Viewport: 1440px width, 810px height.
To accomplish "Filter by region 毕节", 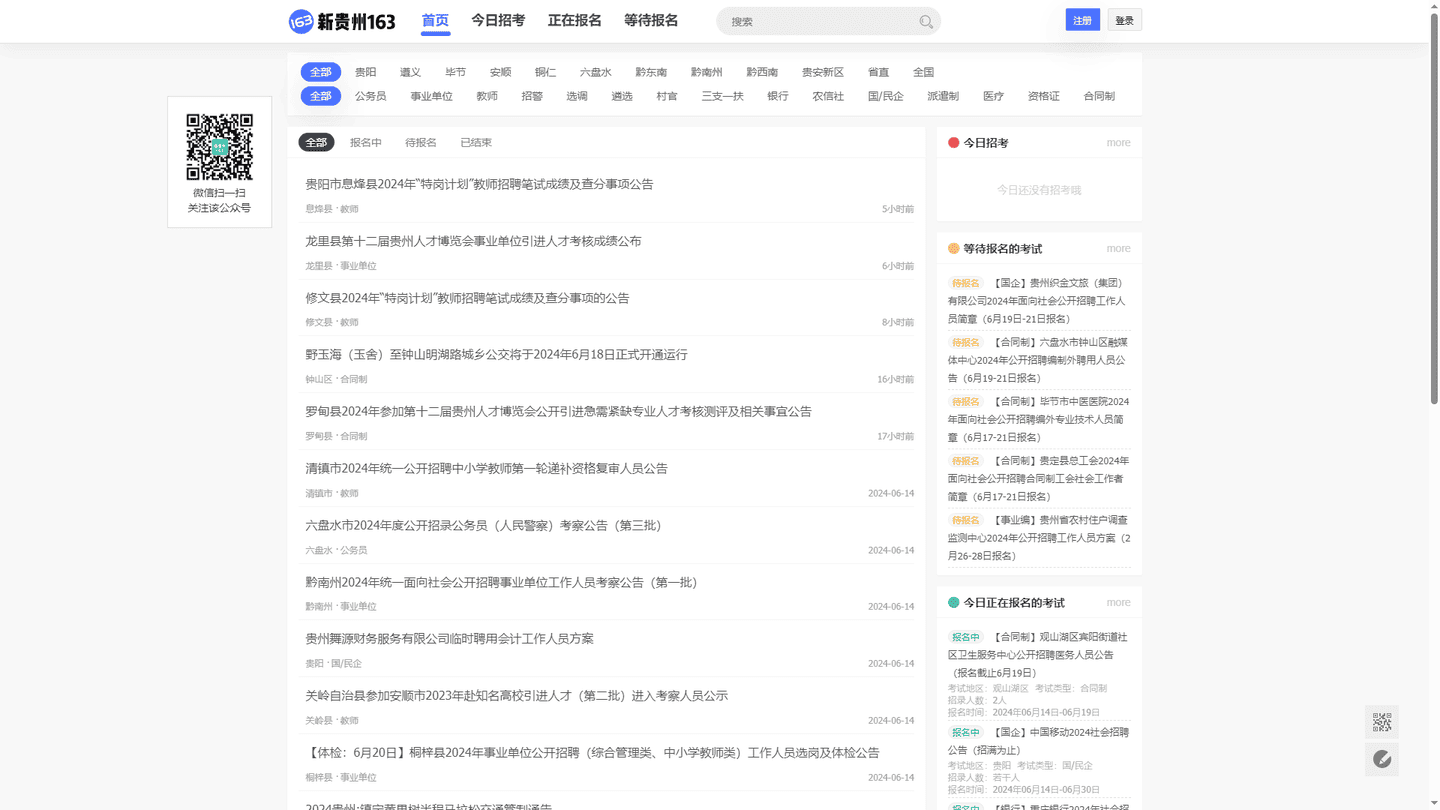I will tap(455, 72).
